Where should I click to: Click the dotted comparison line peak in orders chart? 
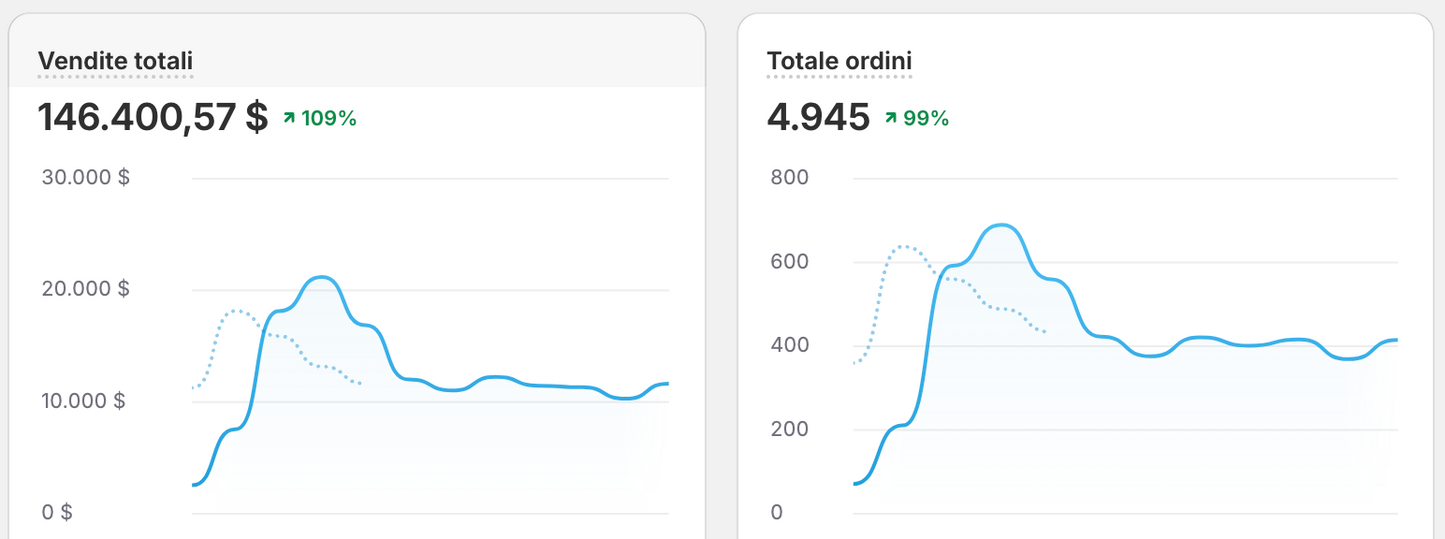point(904,246)
